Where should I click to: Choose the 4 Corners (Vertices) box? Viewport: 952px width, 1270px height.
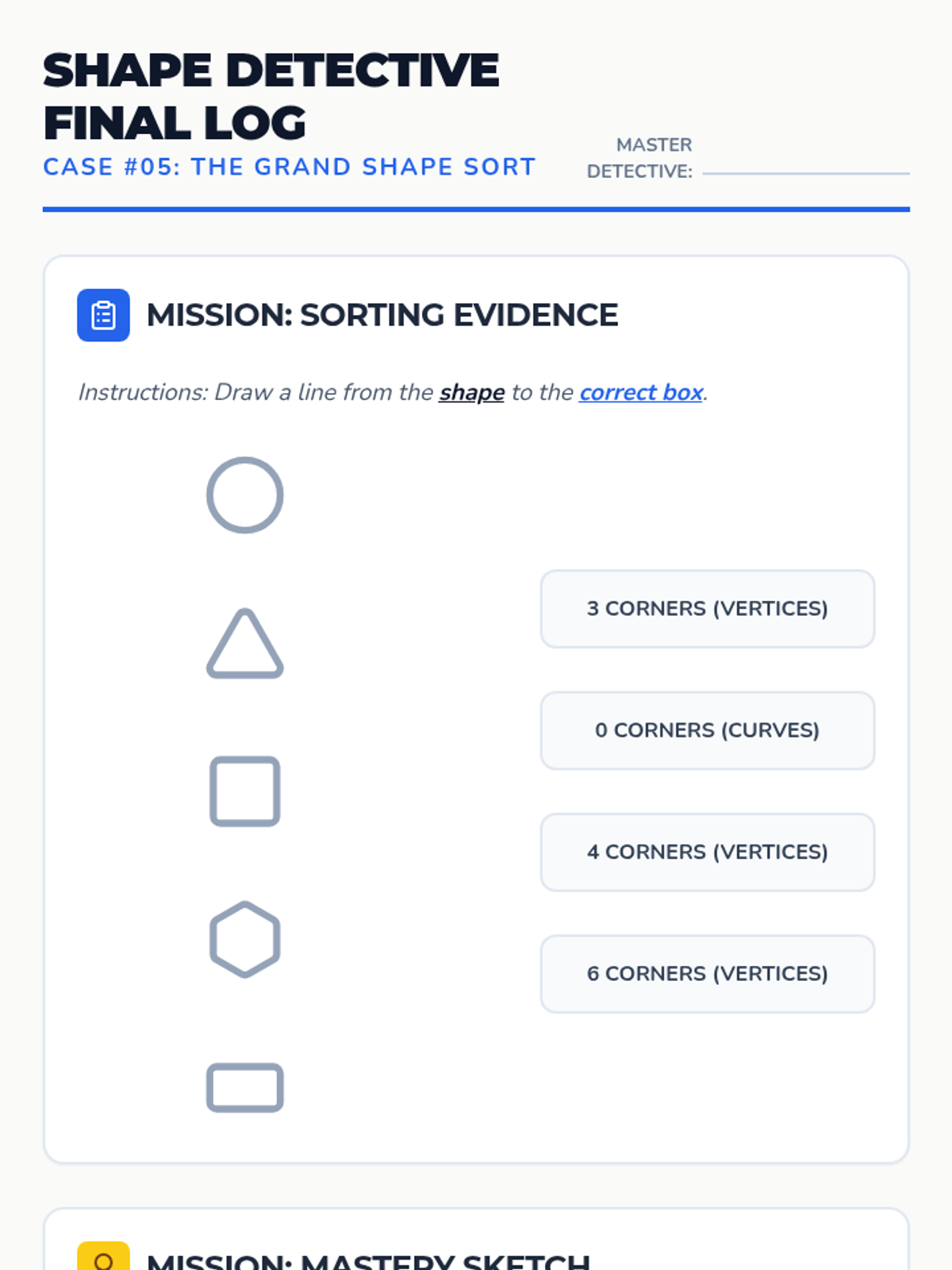707,852
